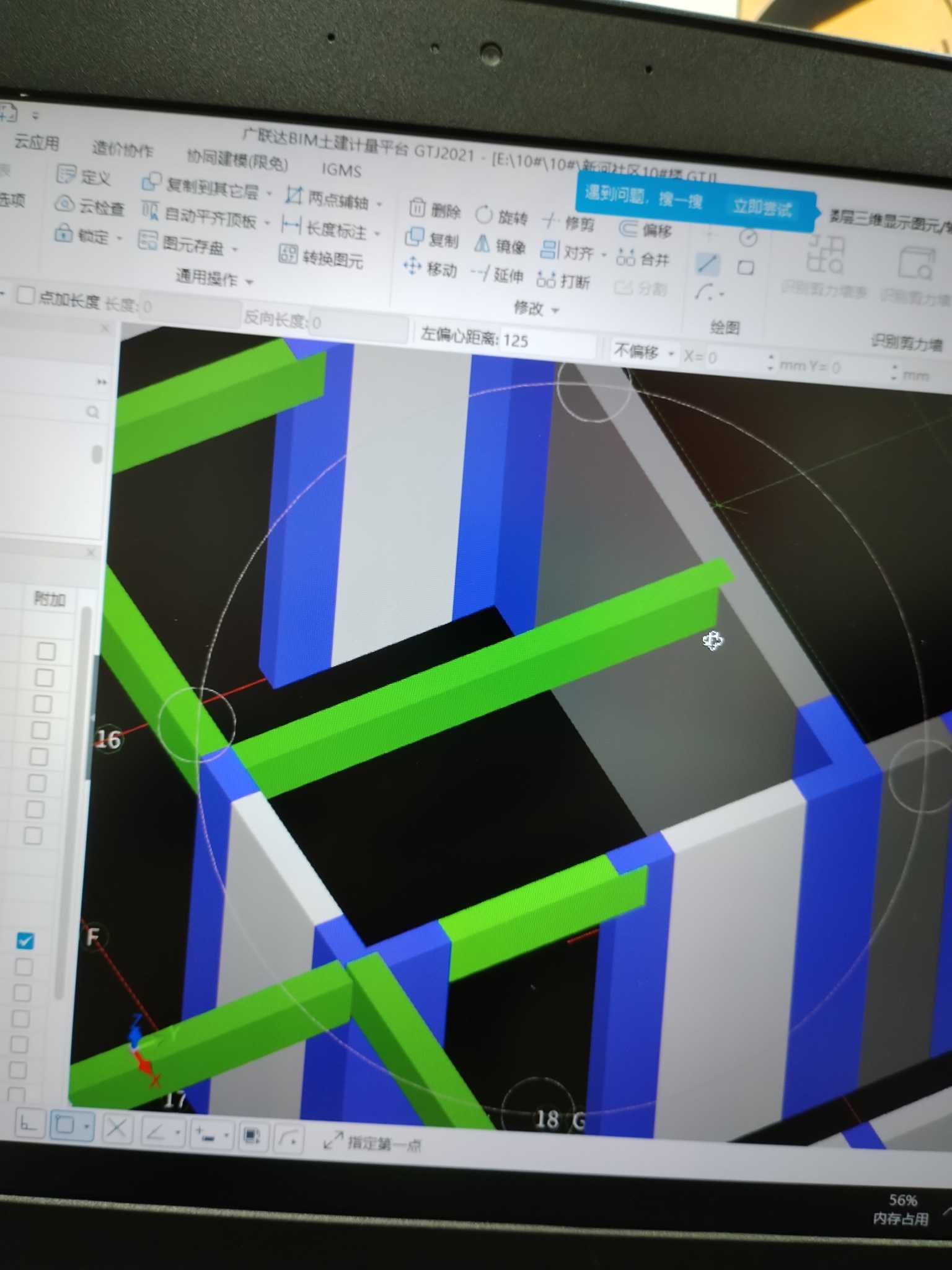Open the 云应用 ribbon tab
The image size is (952, 1270).
(37, 142)
